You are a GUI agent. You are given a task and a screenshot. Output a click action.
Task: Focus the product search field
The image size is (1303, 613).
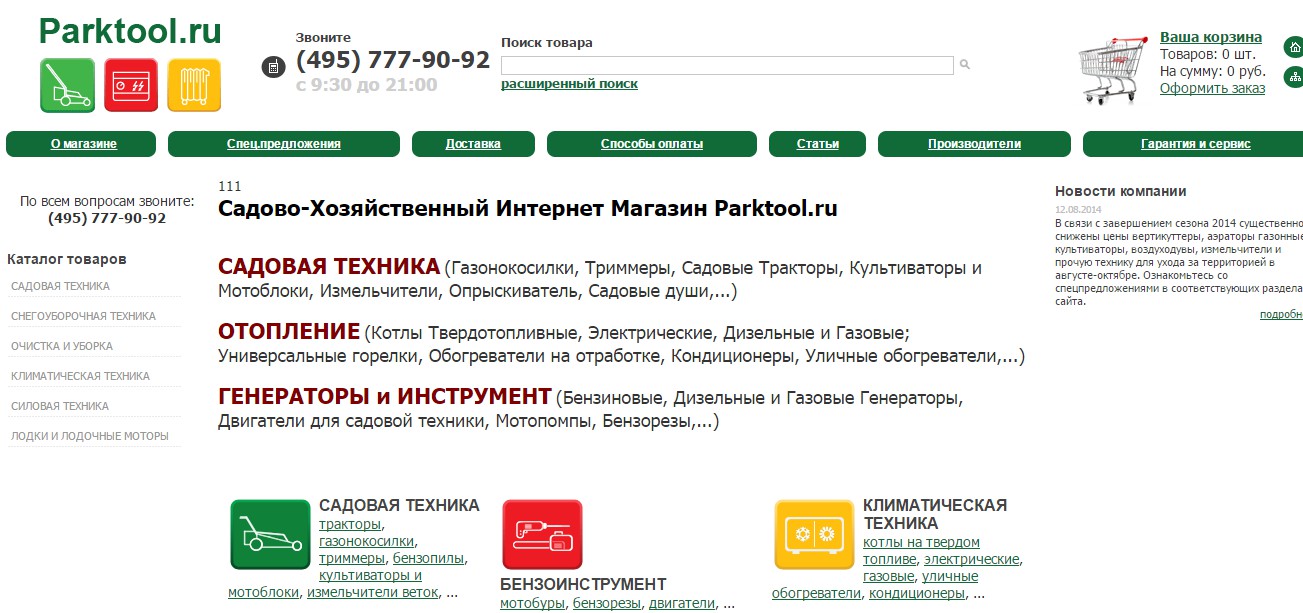pyautogui.click(x=727, y=65)
